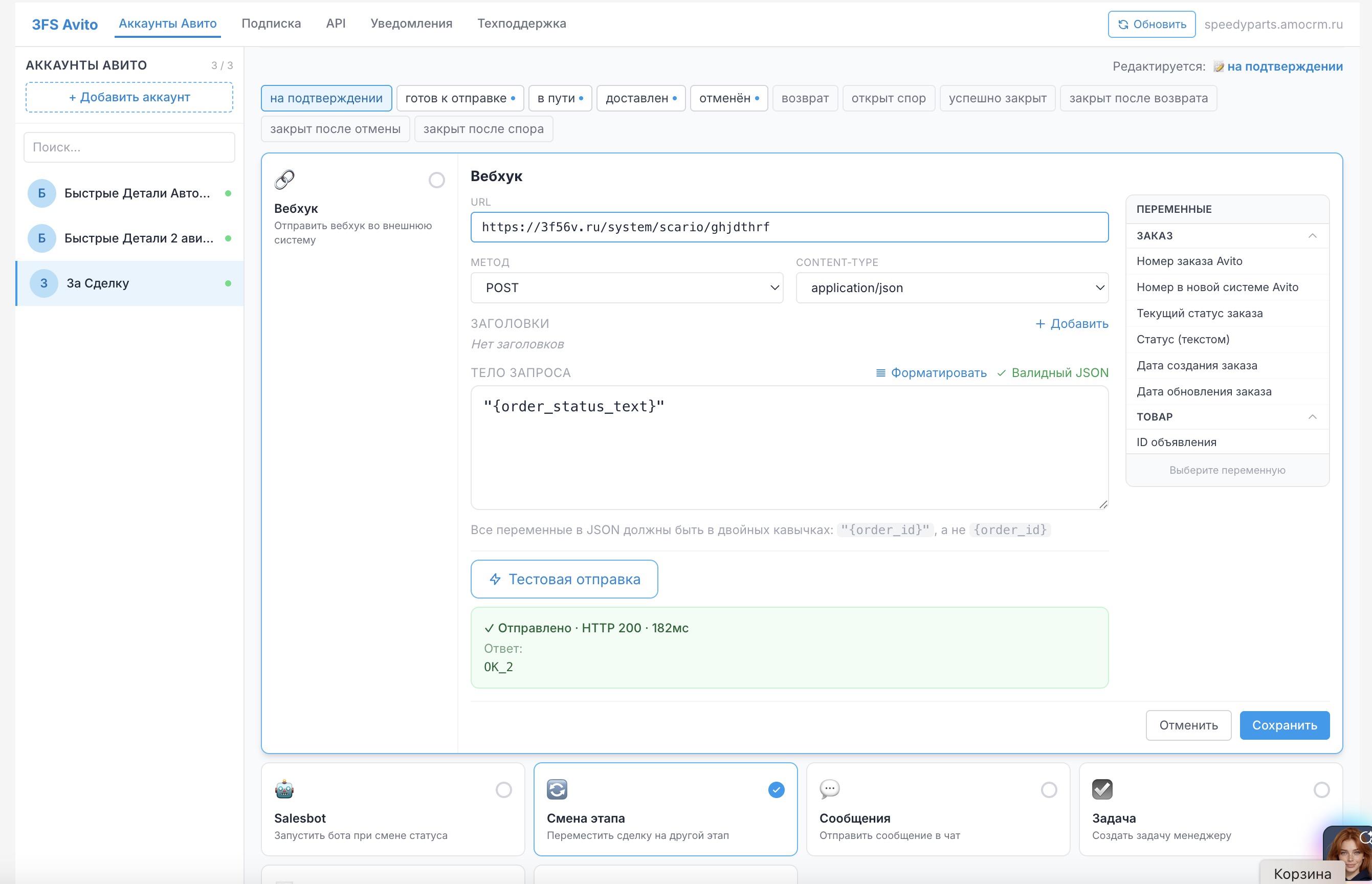Click the З avatar for За Сделку
Screen dimensions: 1372x884
(43, 283)
